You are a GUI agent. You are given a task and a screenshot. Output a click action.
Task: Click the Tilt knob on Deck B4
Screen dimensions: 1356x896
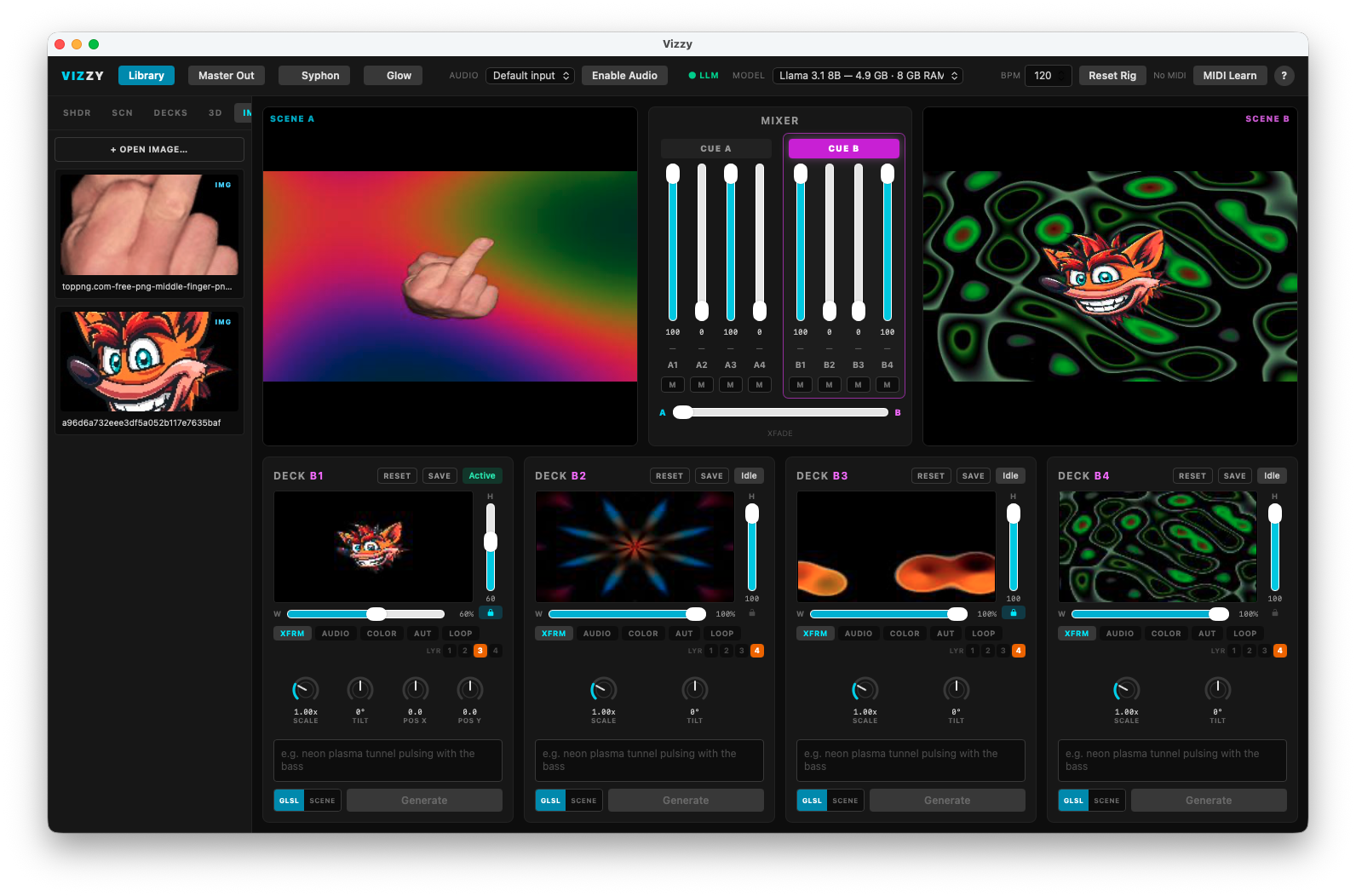[1218, 689]
